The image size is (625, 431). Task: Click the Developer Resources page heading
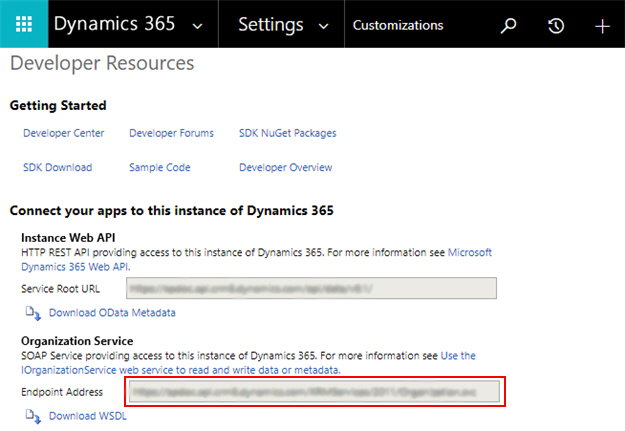[102, 63]
